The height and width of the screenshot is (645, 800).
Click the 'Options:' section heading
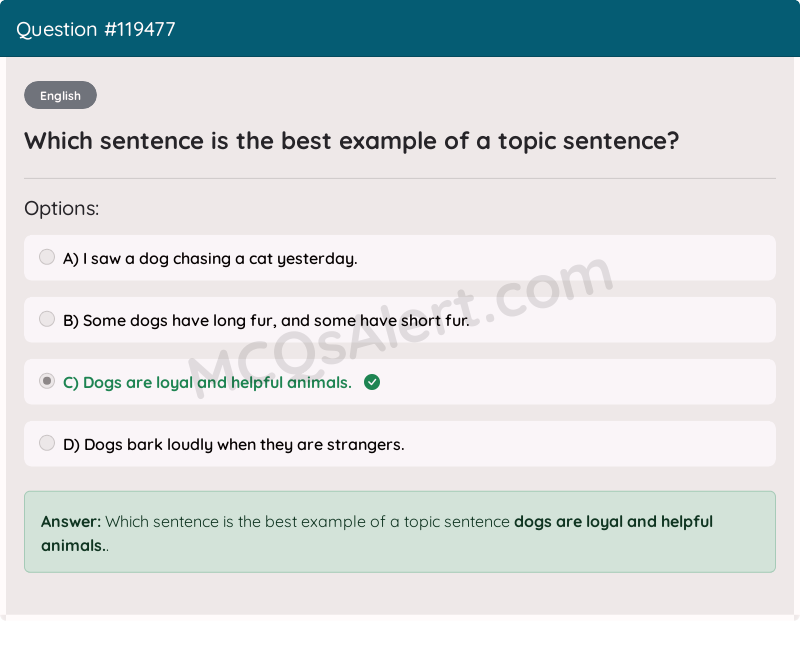point(62,208)
